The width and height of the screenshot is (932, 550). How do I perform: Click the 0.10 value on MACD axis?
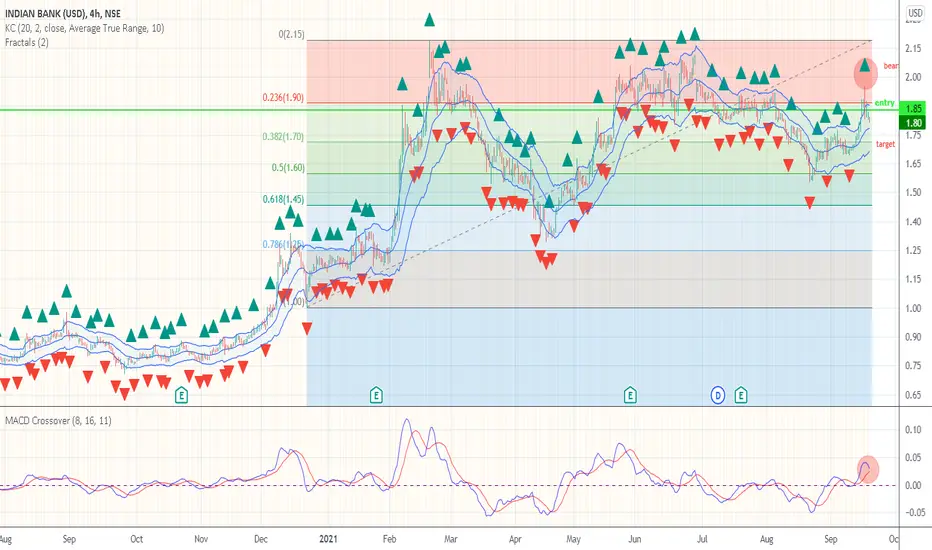914,429
